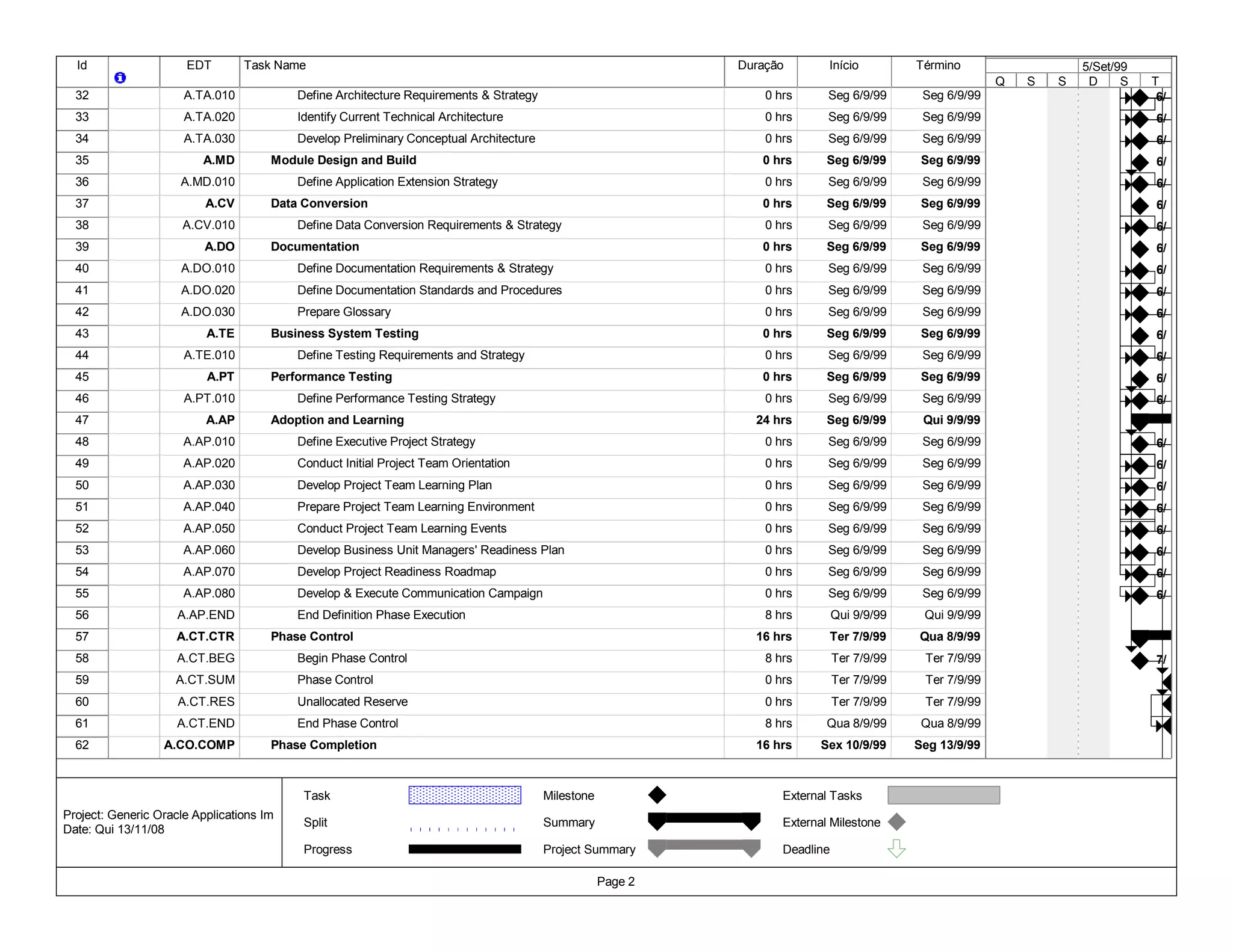1233x952 pixels.
Task: Click task Define Documentation Standards and Procedures
Action: pos(429,290)
